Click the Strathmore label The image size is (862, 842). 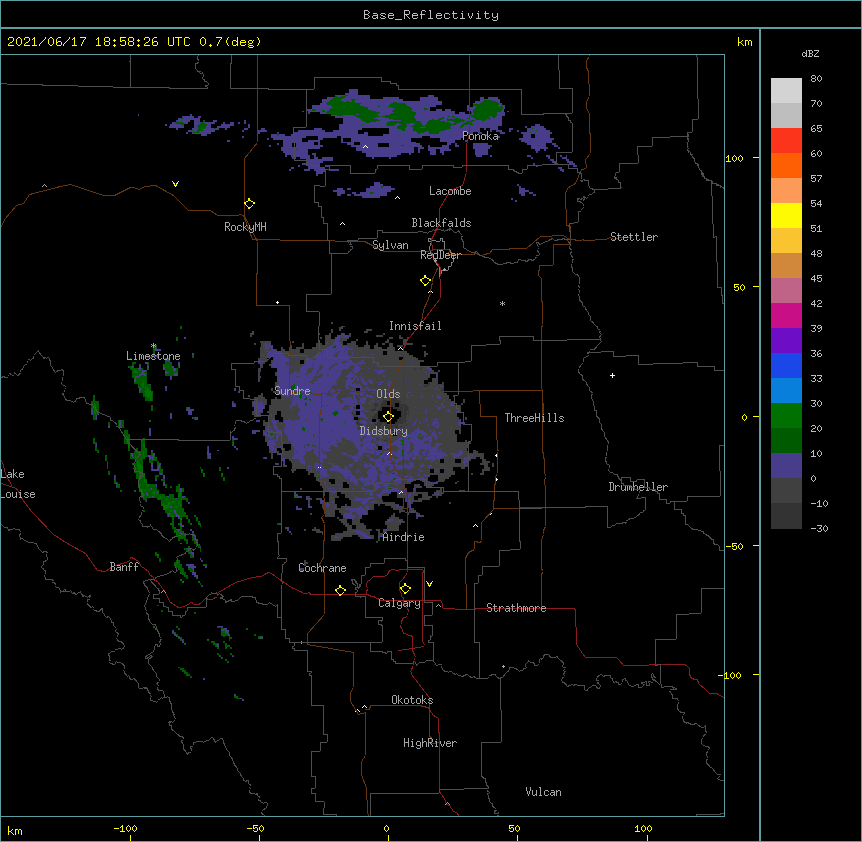[516, 608]
